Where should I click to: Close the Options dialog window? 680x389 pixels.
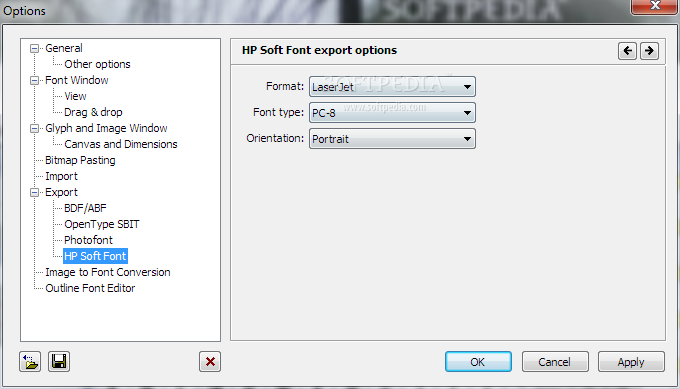pos(655,6)
